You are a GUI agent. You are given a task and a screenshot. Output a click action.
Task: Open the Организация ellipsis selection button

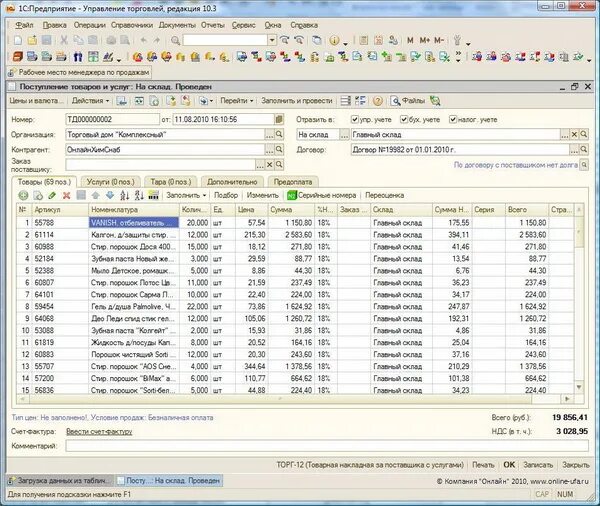[269, 134]
